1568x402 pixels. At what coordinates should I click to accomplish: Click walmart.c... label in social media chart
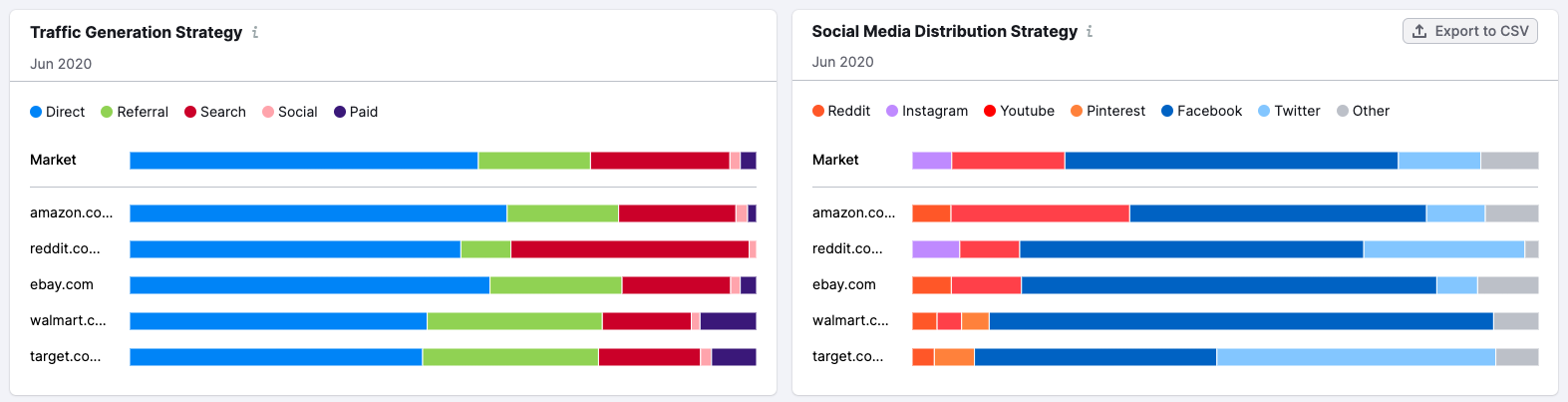click(850, 320)
